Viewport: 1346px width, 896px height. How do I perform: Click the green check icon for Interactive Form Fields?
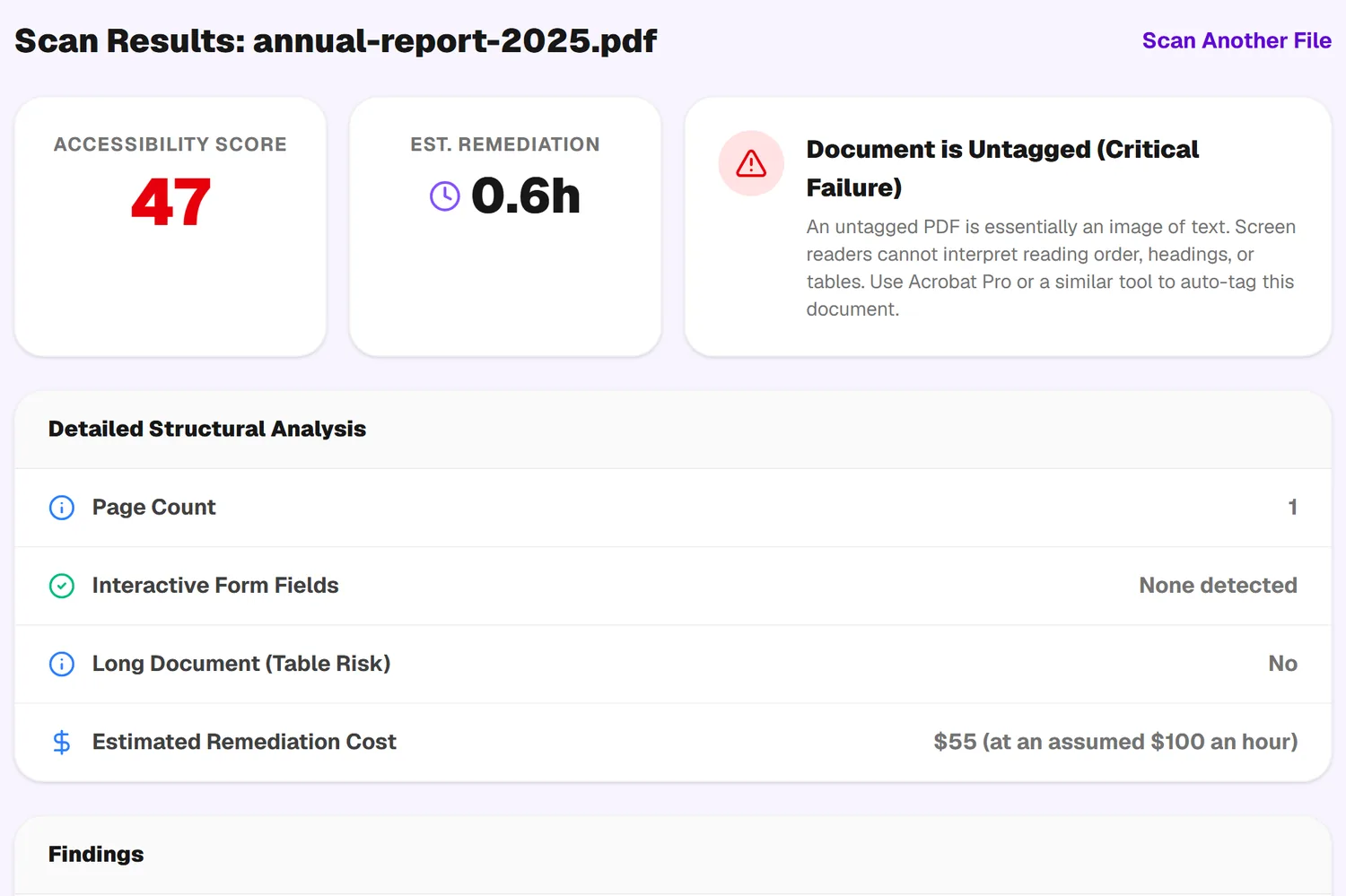pos(62,586)
